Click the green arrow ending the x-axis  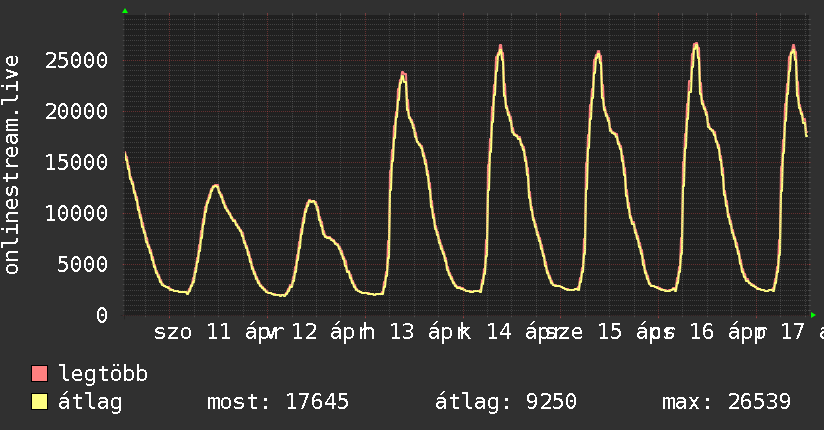pyautogui.click(x=812, y=314)
